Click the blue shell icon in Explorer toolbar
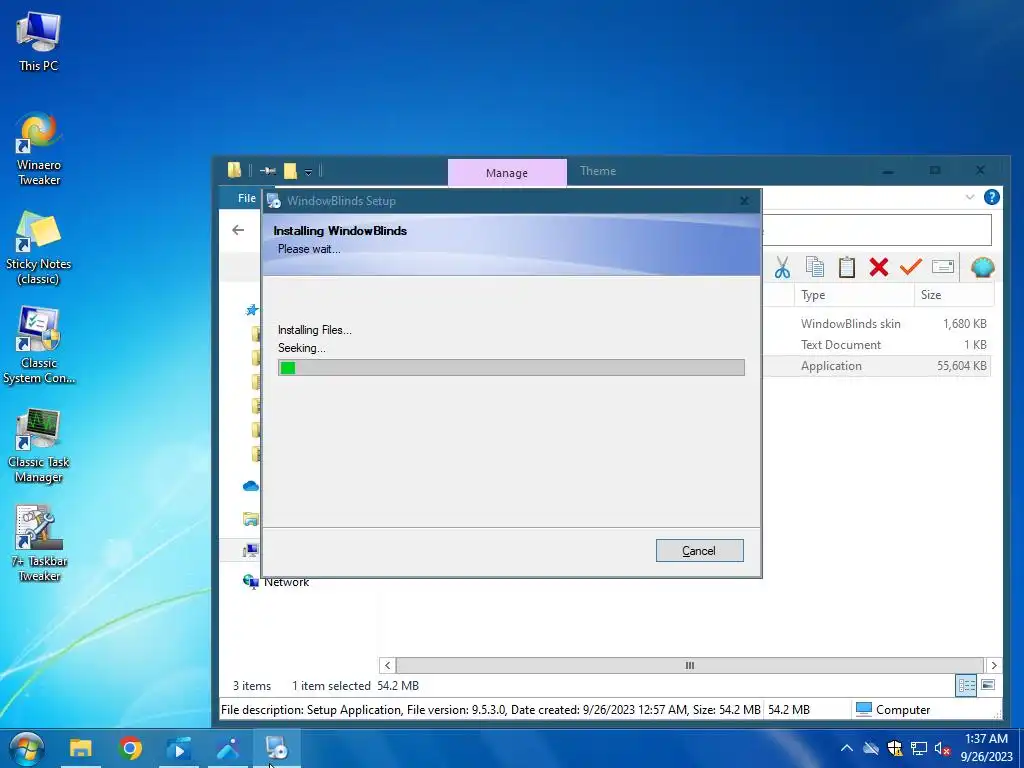The height and width of the screenshot is (768, 1024). (982, 267)
